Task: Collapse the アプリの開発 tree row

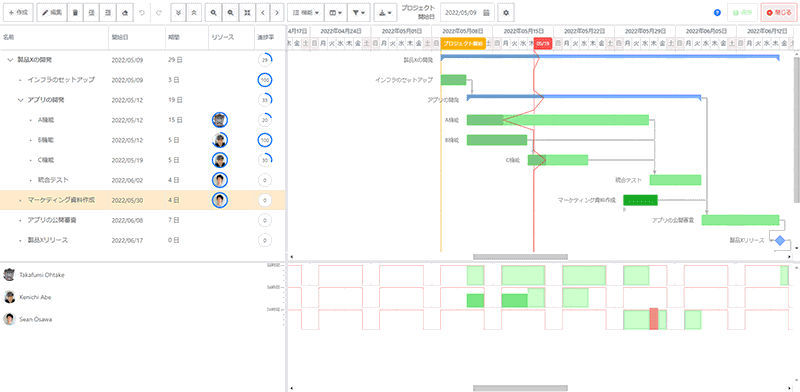Action: click(20, 100)
